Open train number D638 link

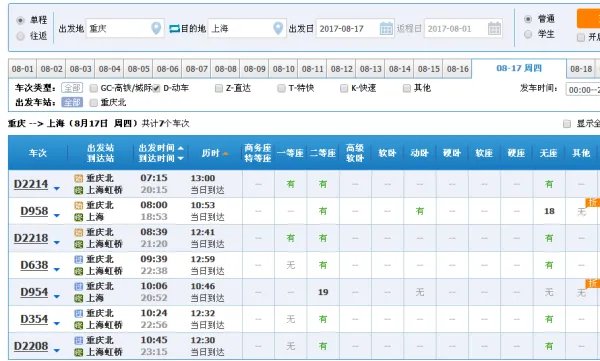click(x=34, y=265)
